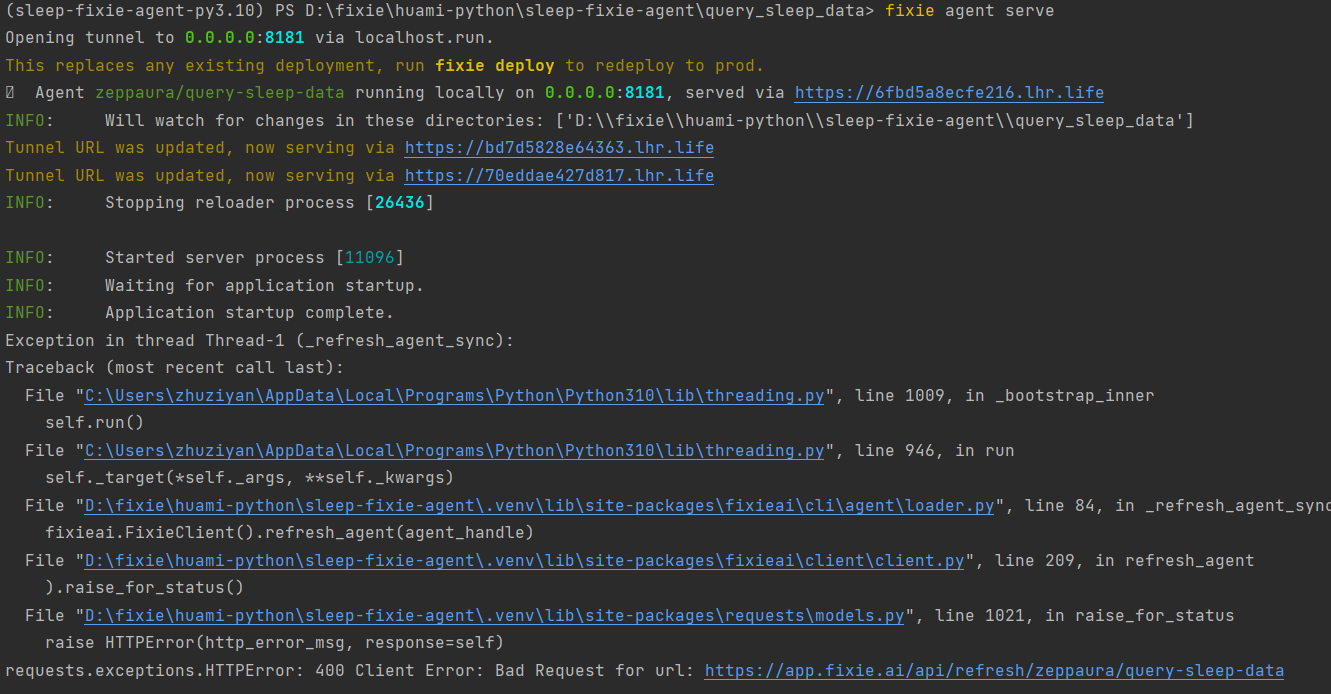Open threading.py link for line 946
Screen dimensions: 1331x694
(455, 451)
